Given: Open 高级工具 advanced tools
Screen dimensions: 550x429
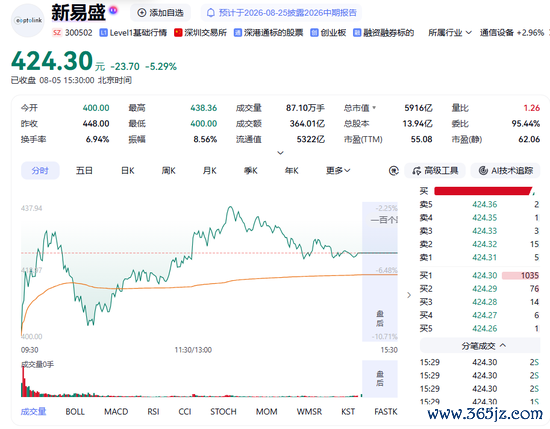Looking at the screenshot, I should [x=435, y=171].
